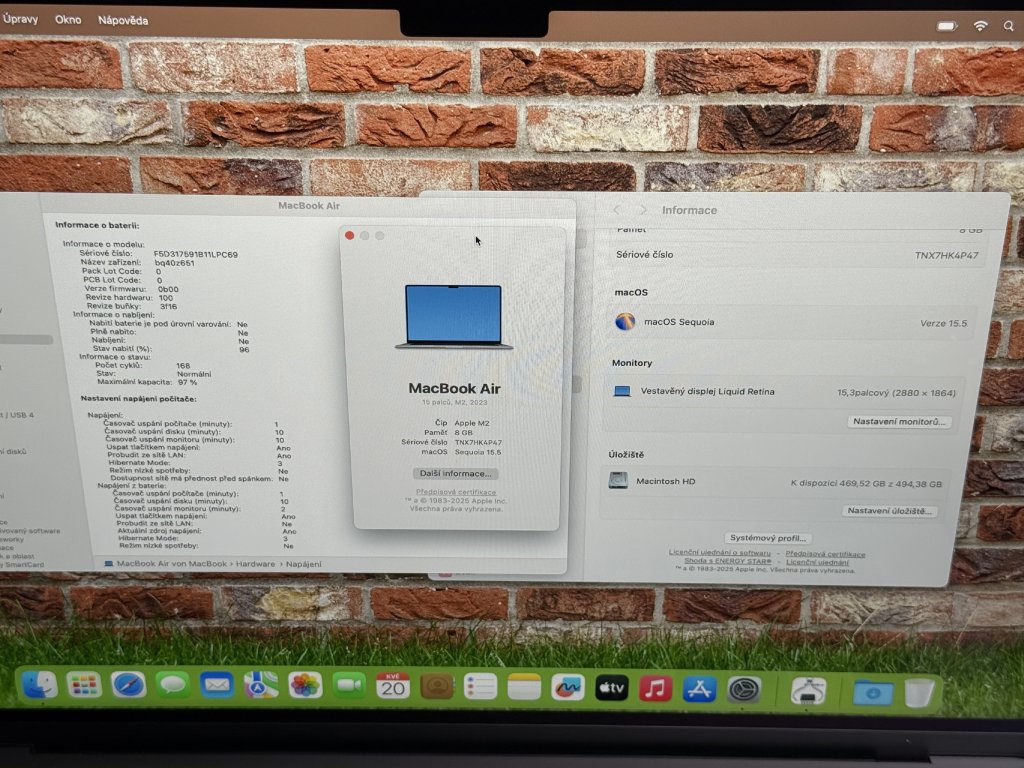Screen dimensions: 1024x768
Task: Go forward using Informace forward chevron
Action: tap(643, 210)
